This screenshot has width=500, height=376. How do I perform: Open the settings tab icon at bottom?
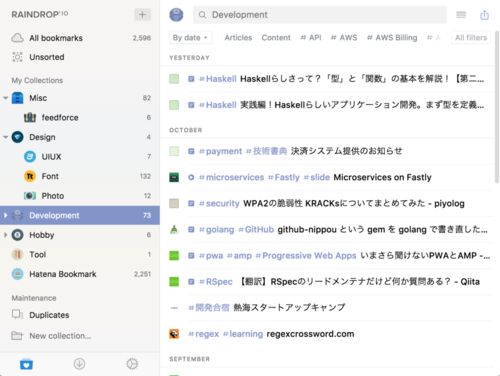[x=132, y=364]
